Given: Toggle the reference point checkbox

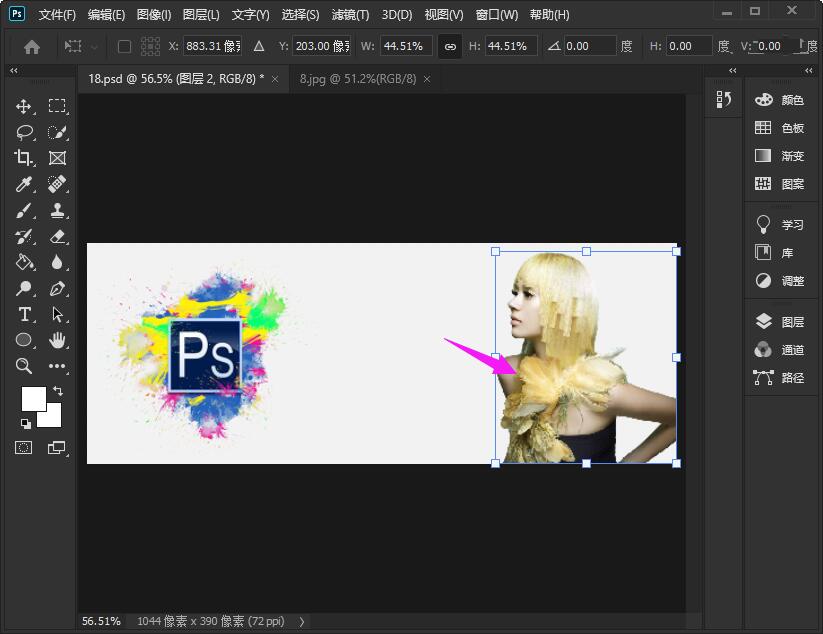Looking at the screenshot, I should [124, 46].
